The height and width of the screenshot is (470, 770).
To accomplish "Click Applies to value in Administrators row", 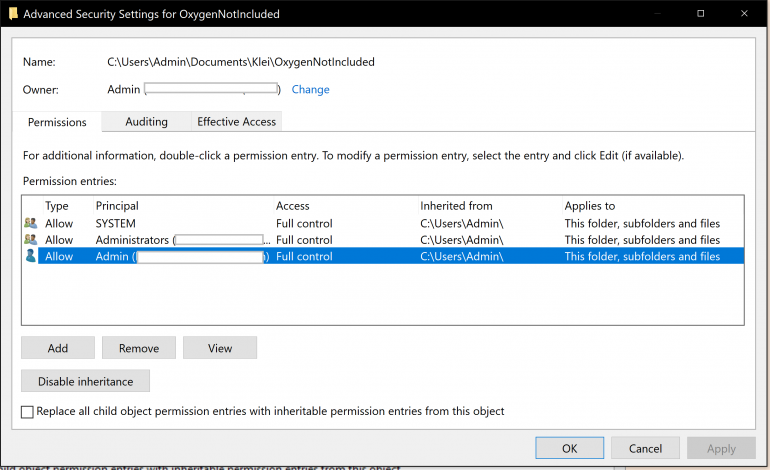I will coord(642,240).
